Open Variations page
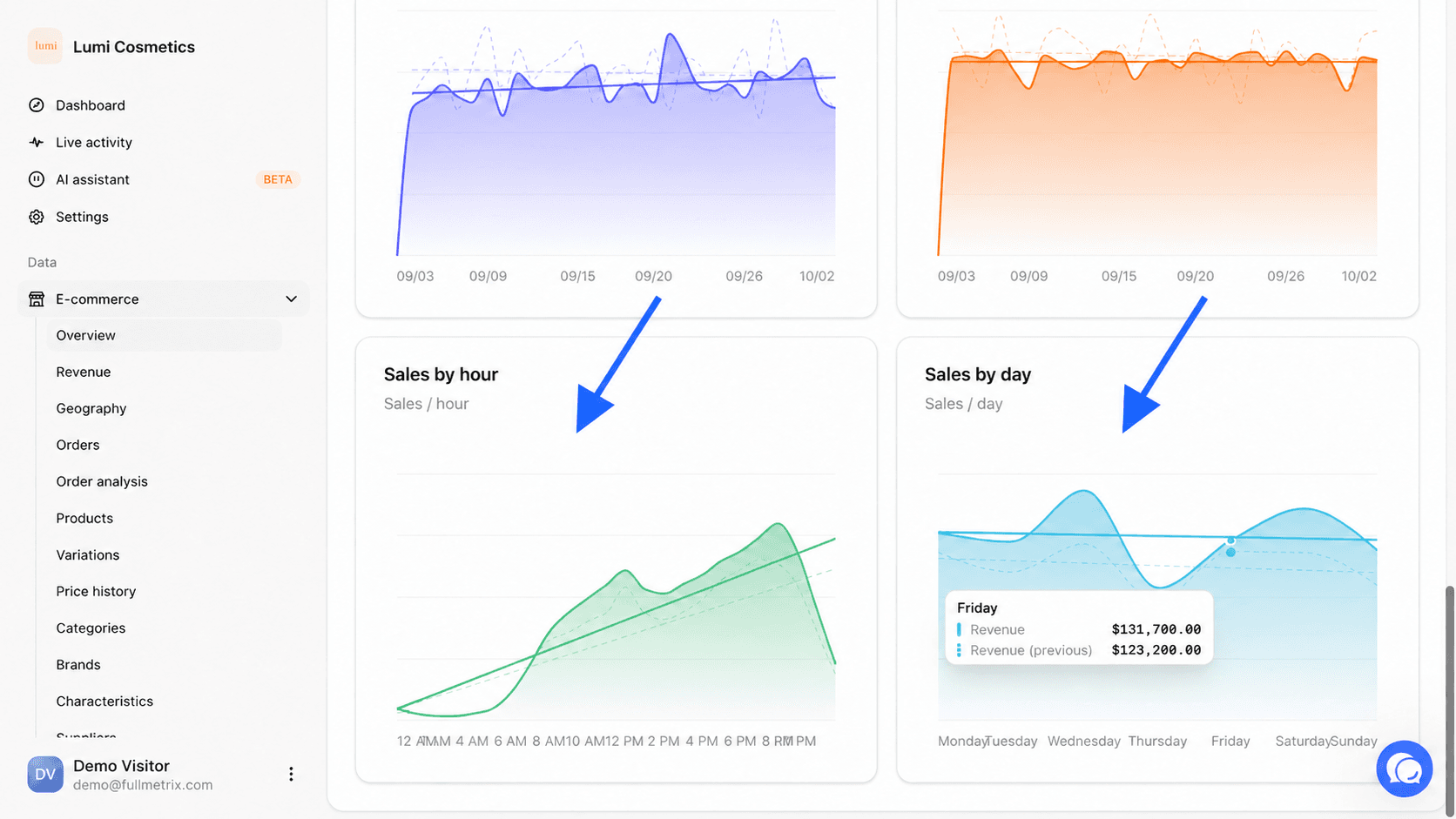Screen dimensions: 1456x819 tap(88, 554)
